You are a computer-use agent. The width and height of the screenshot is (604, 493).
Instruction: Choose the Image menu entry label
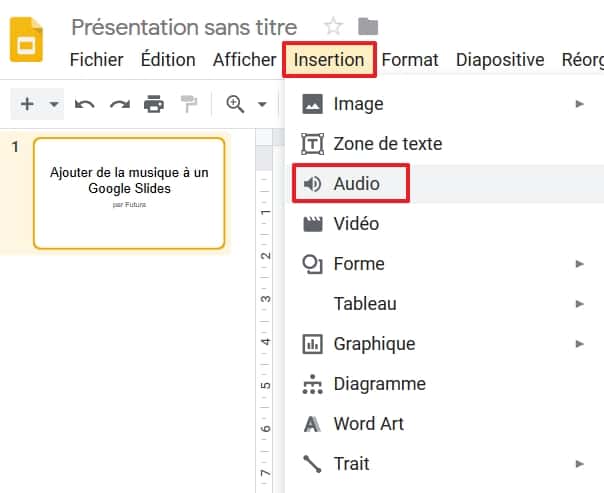tap(358, 104)
